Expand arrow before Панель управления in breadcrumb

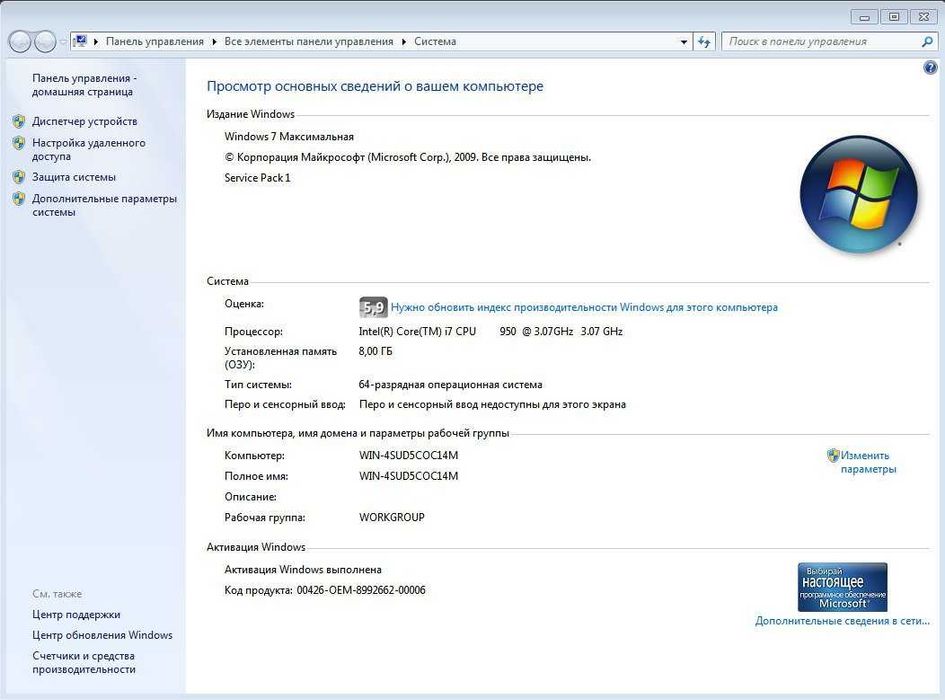pos(96,42)
